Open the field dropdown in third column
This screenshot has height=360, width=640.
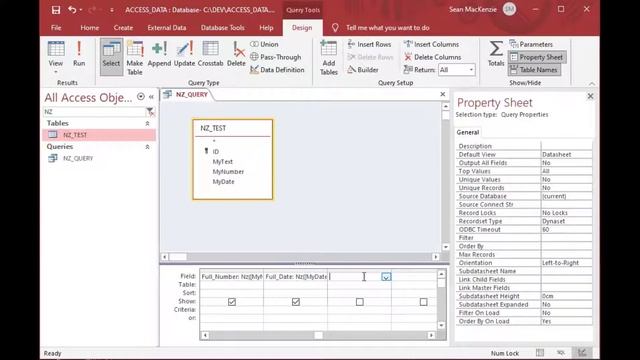[386, 277]
